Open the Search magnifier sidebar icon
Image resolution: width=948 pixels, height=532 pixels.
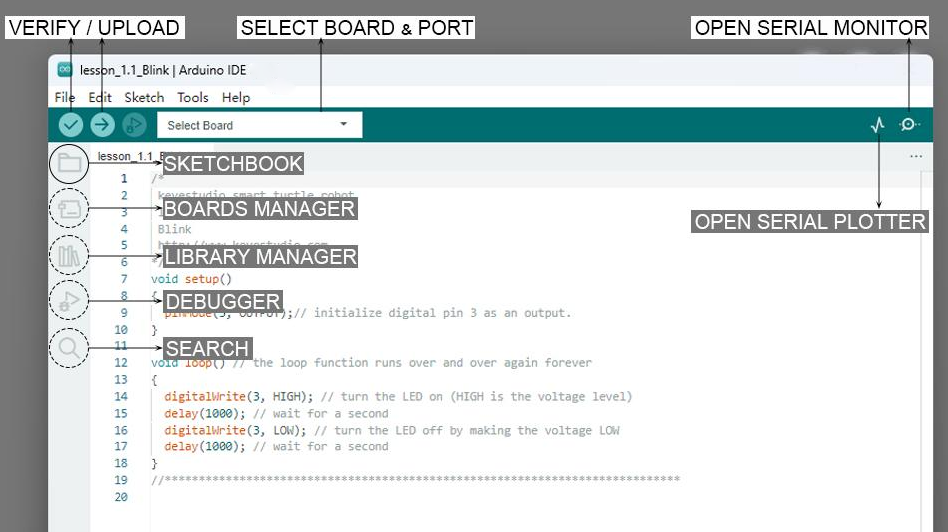[68, 348]
